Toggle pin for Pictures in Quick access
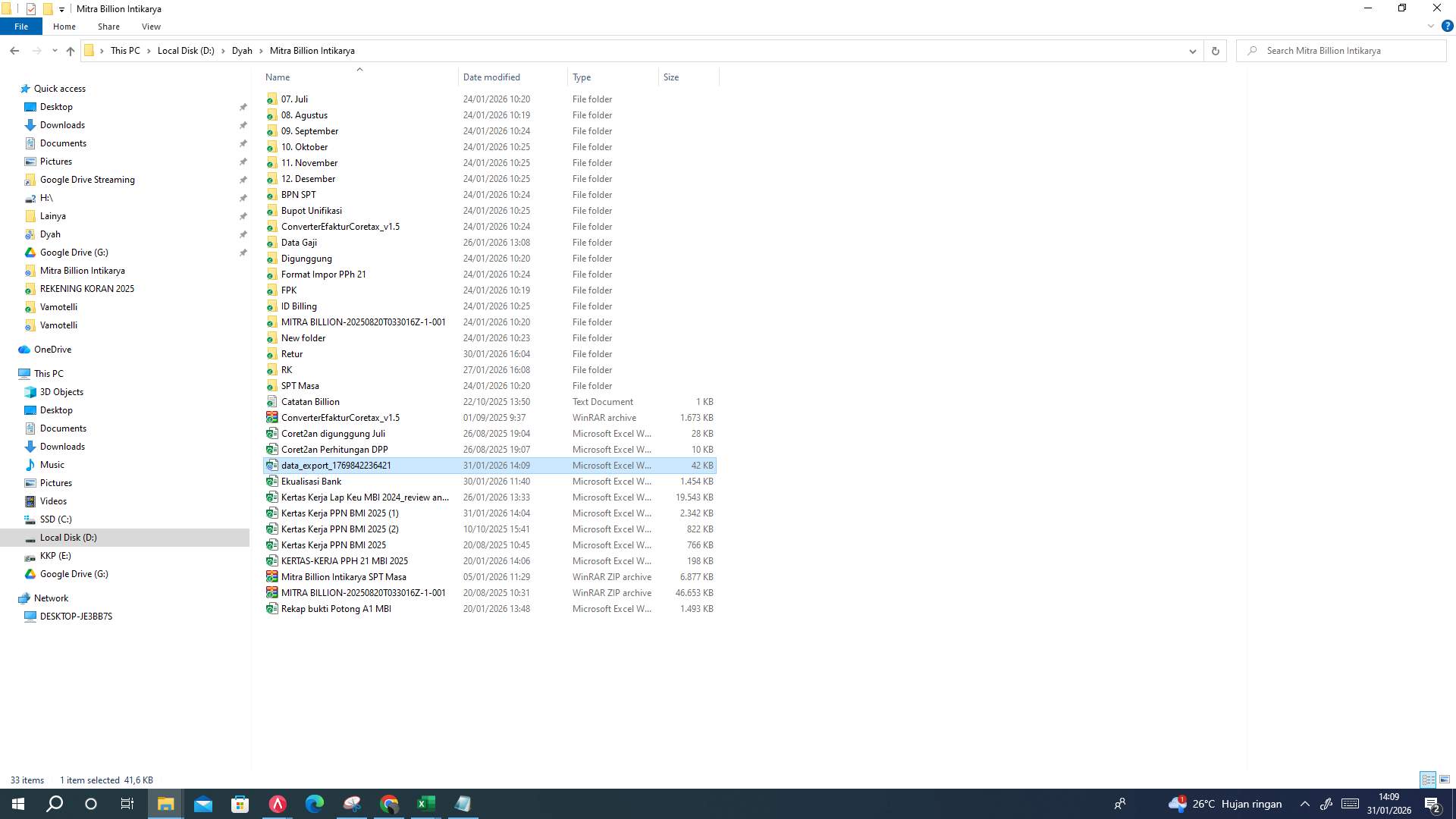The image size is (1456, 819). coord(243,162)
